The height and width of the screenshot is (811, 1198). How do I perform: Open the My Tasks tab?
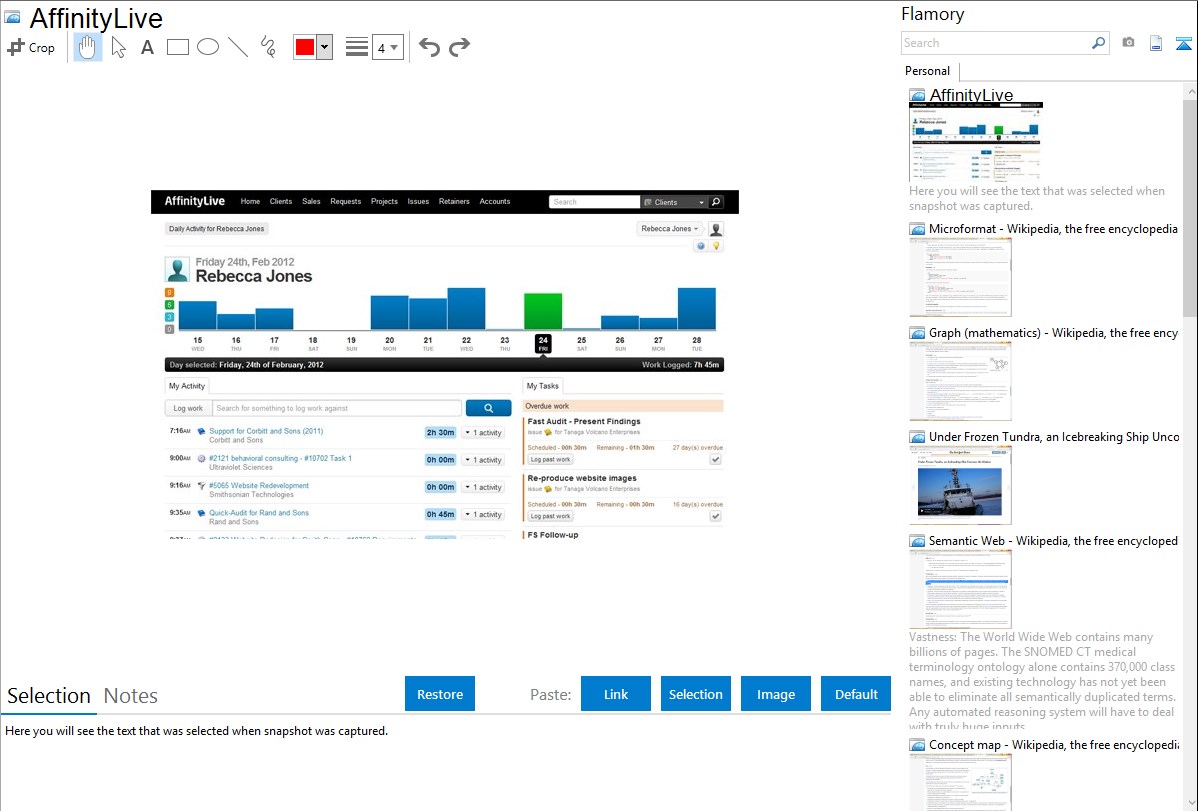(x=542, y=386)
